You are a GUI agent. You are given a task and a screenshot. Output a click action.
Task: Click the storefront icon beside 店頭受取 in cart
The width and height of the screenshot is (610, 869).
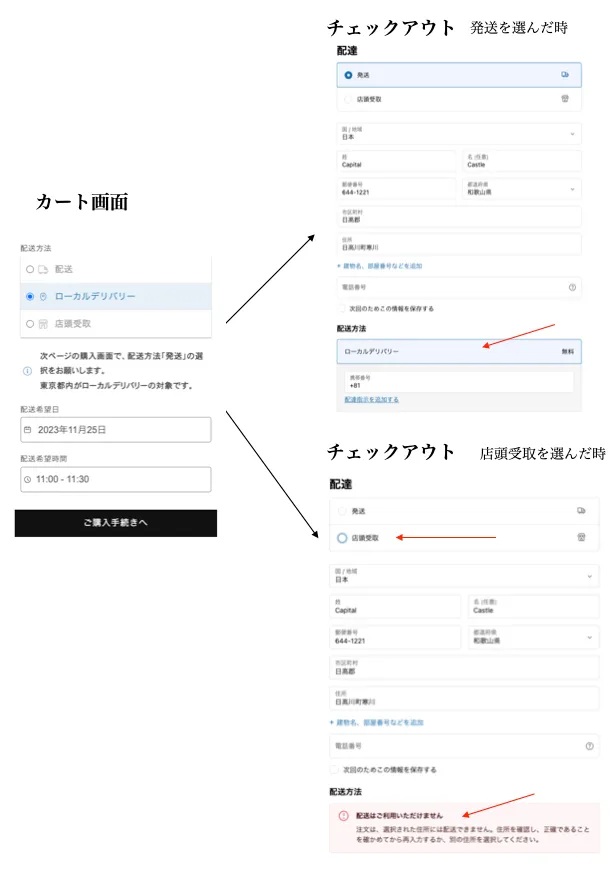pos(43,324)
